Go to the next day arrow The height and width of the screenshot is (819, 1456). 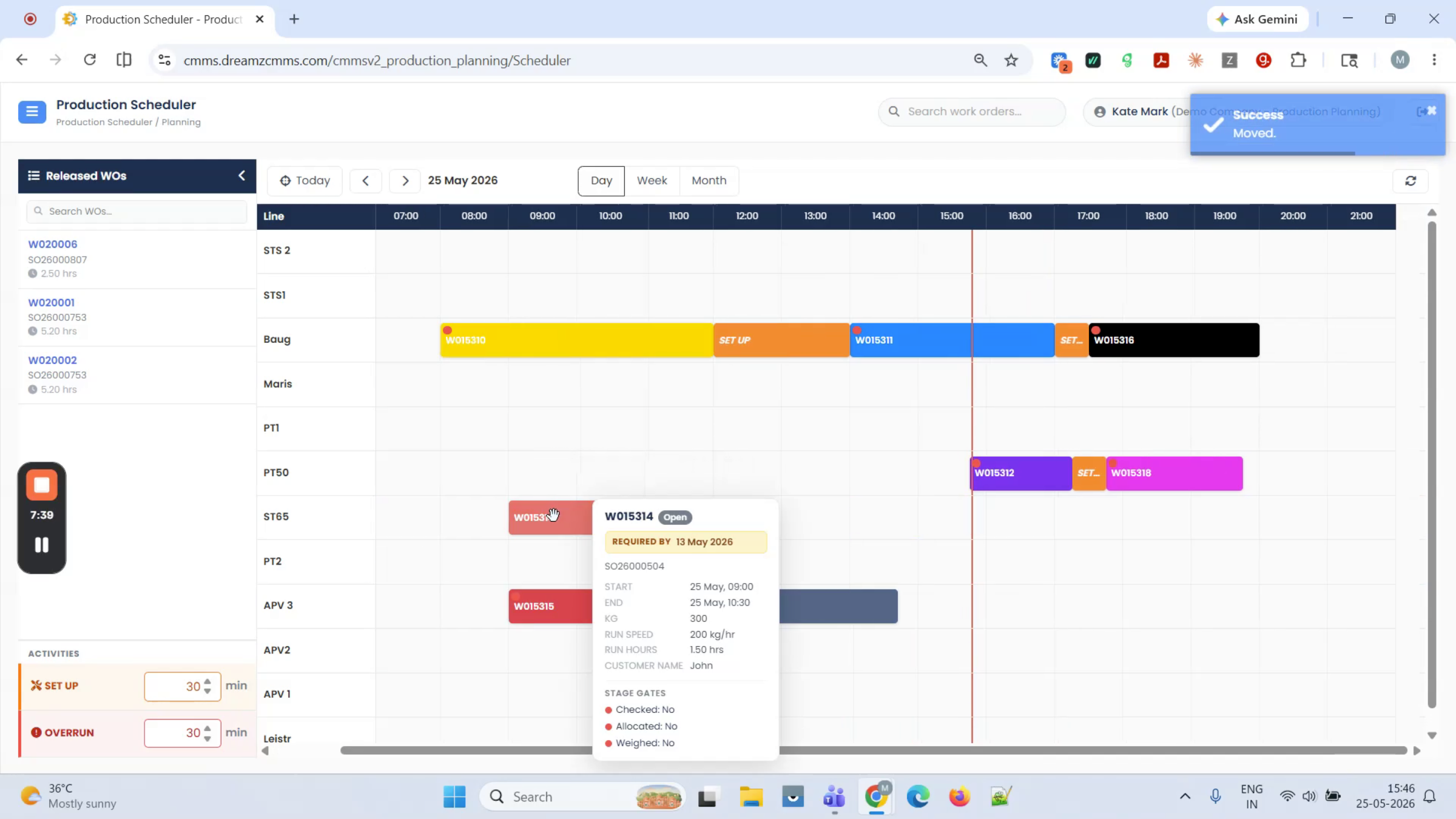click(405, 181)
